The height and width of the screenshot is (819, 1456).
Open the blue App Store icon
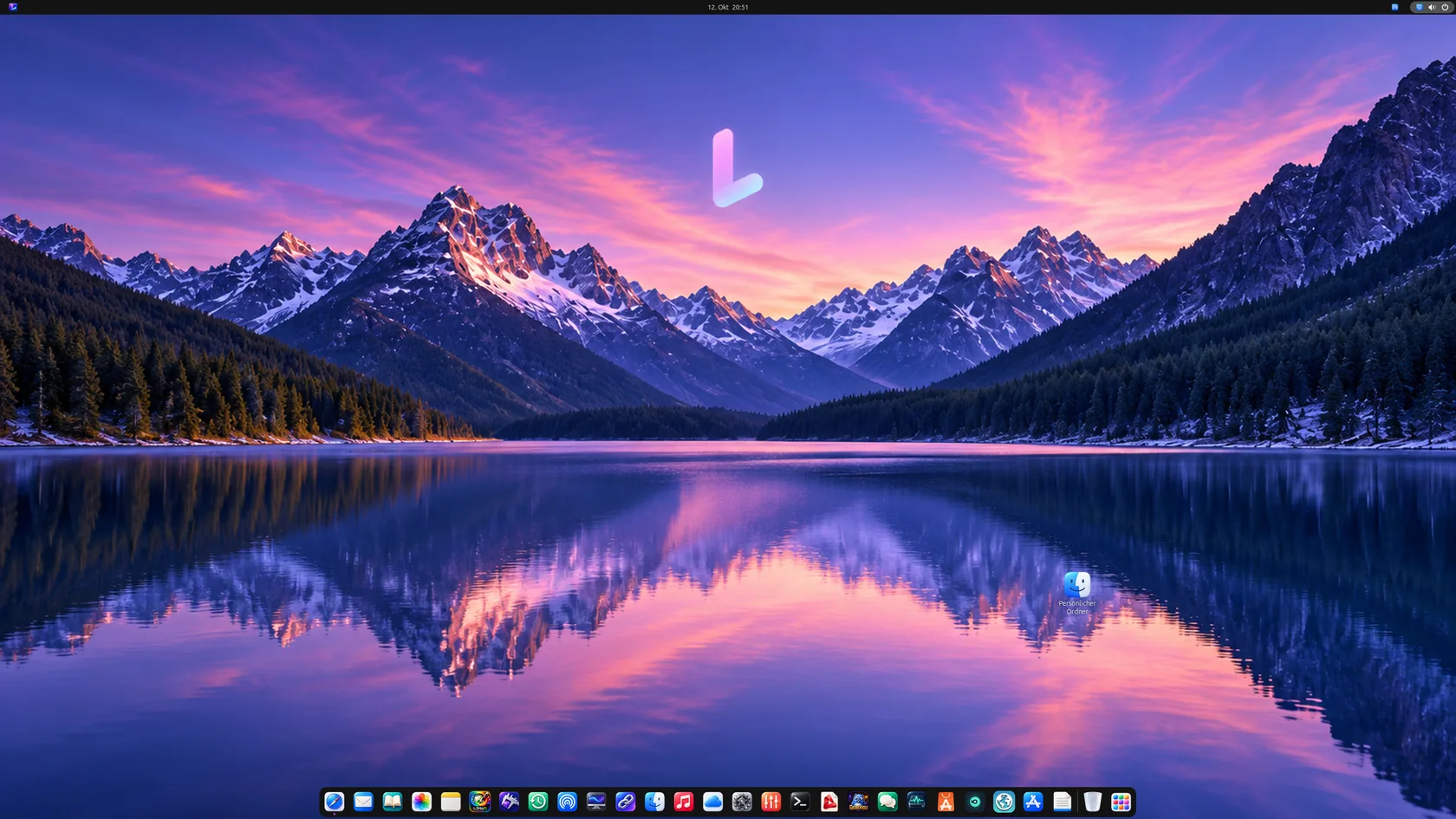1033,802
